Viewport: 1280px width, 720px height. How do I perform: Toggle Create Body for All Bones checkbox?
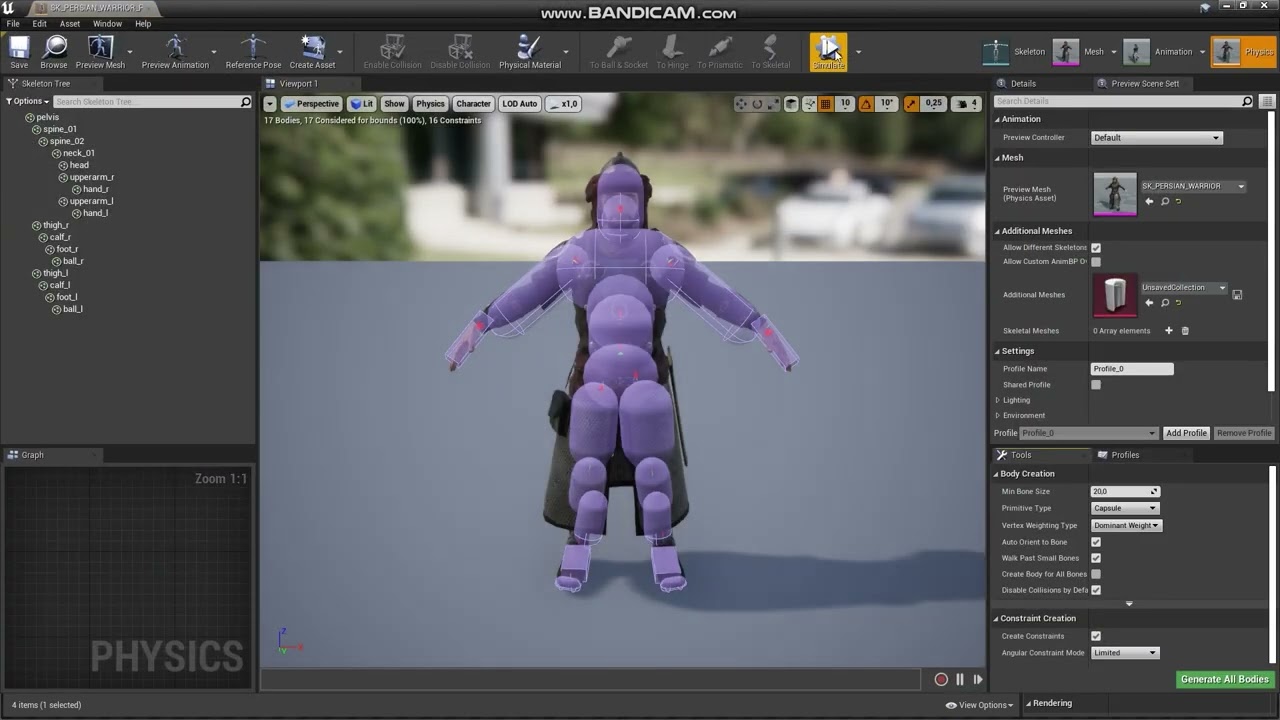coord(1096,574)
